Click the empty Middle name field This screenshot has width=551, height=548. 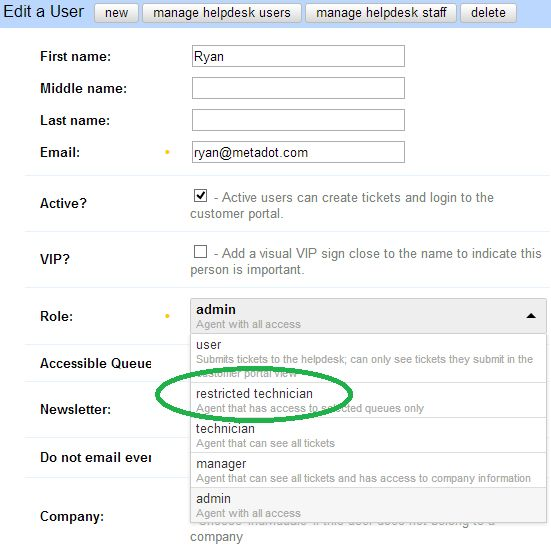298,88
